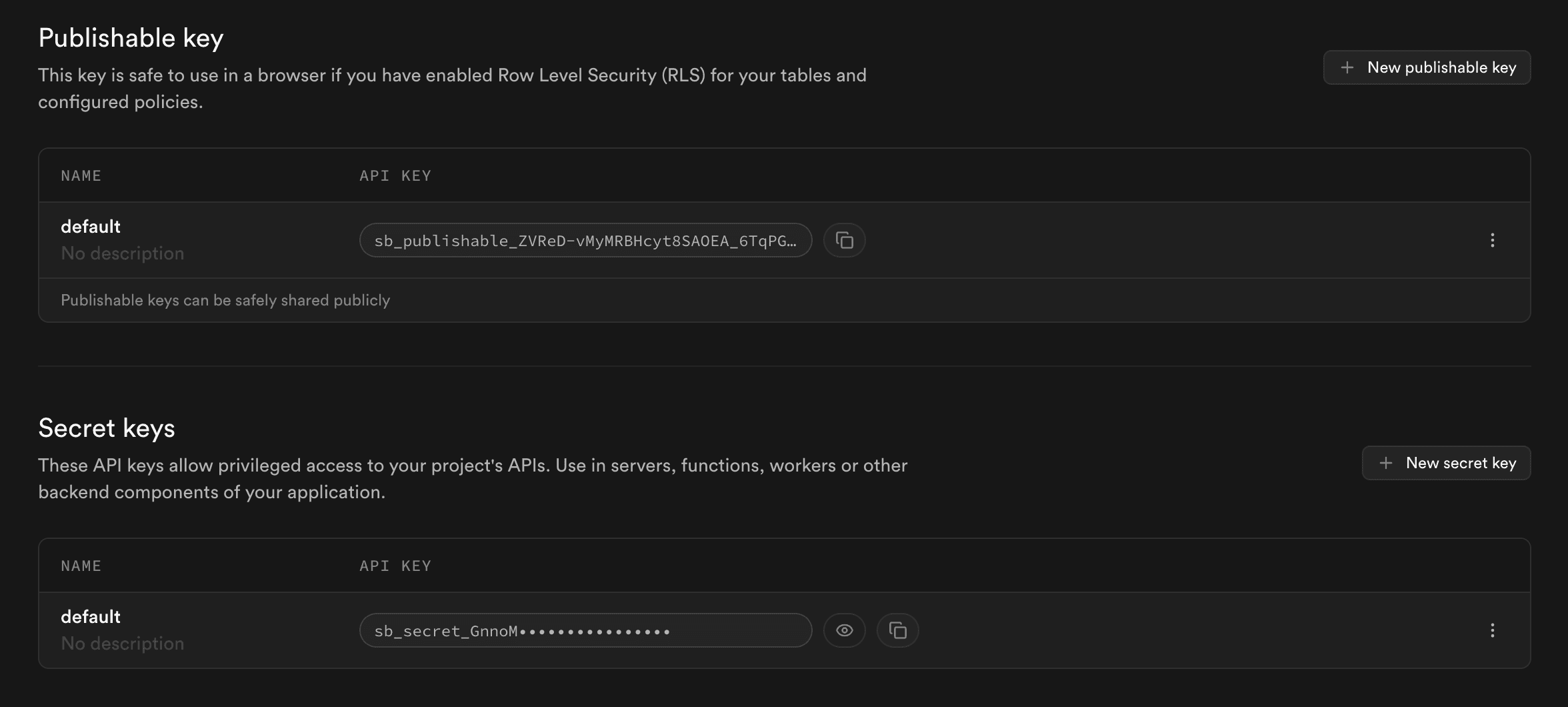Sort by the NAME column header
The height and width of the screenshot is (707, 1568).
click(x=81, y=175)
